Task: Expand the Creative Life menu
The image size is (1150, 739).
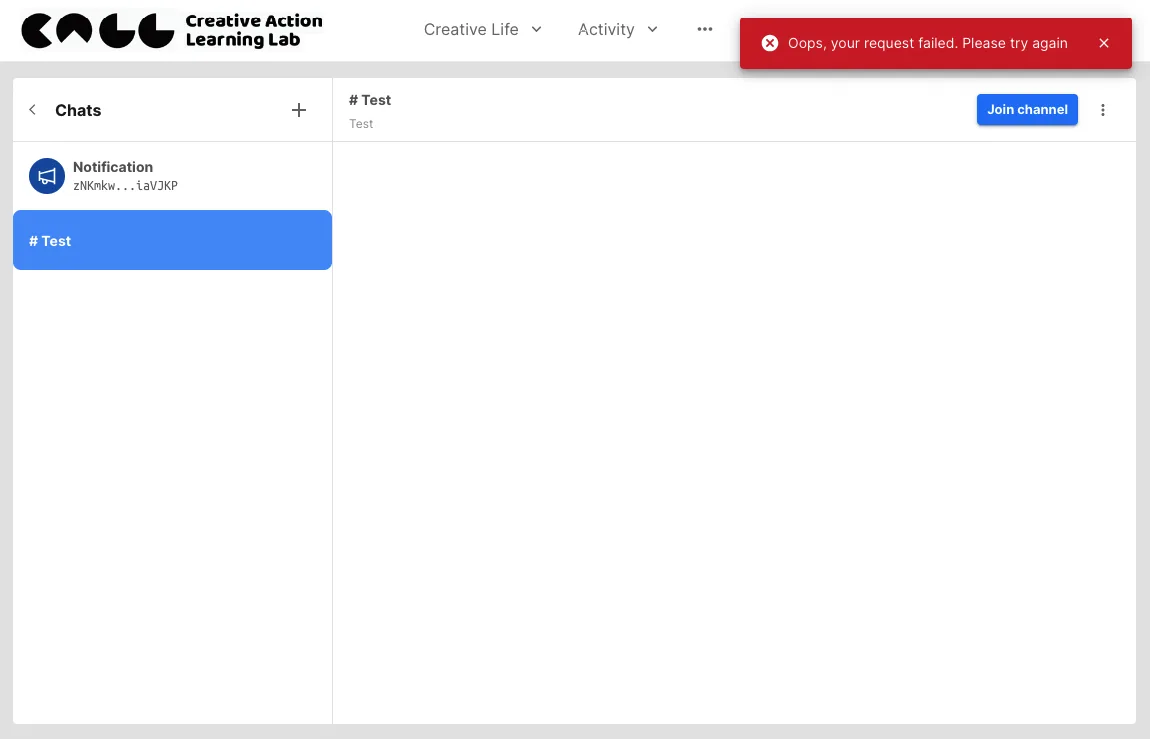Action: 483,29
